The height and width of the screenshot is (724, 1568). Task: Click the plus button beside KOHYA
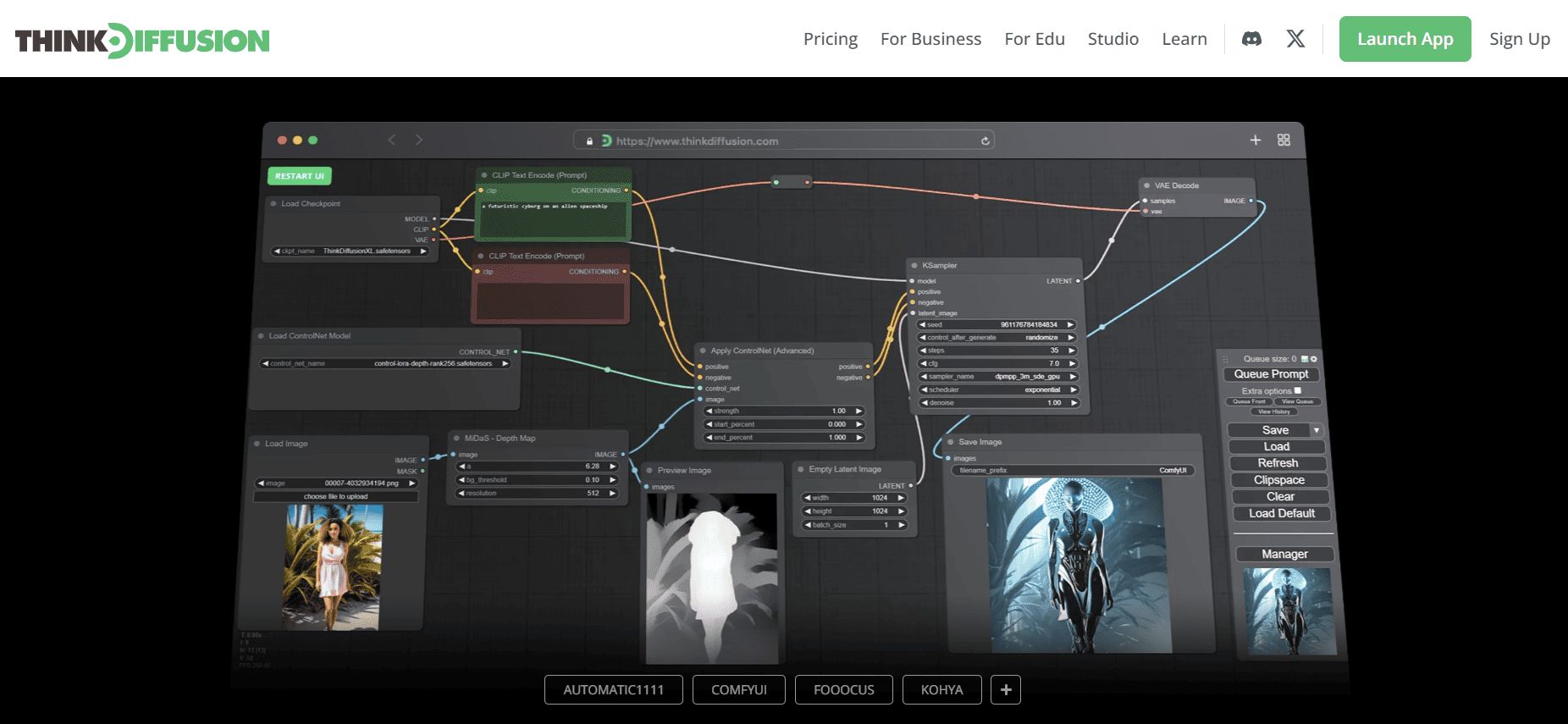coord(1006,689)
